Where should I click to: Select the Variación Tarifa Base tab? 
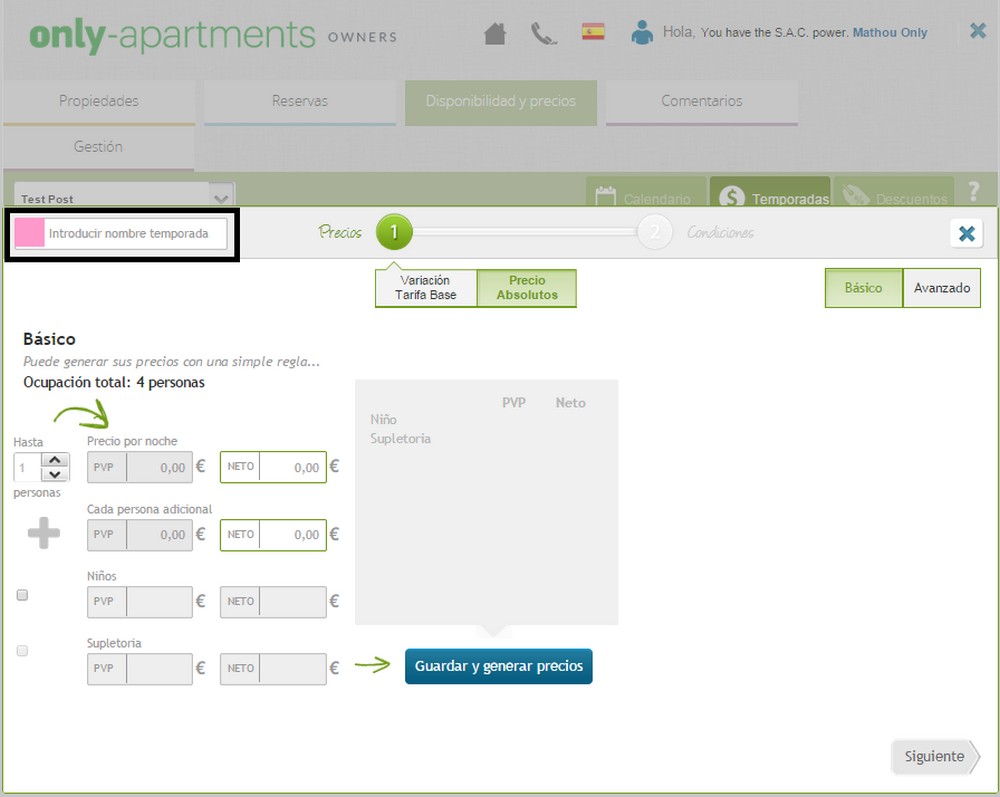(x=426, y=288)
